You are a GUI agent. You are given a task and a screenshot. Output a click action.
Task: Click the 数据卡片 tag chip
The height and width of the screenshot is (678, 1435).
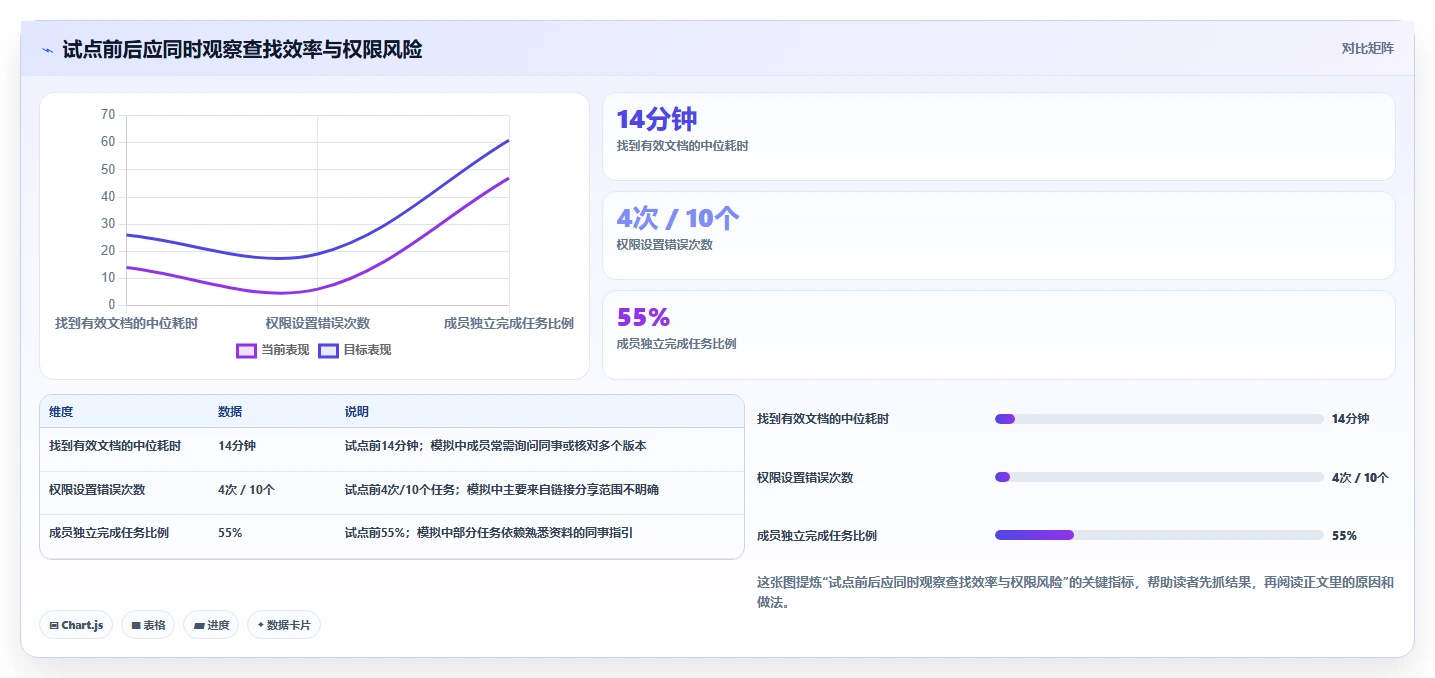click(x=284, y=625)
